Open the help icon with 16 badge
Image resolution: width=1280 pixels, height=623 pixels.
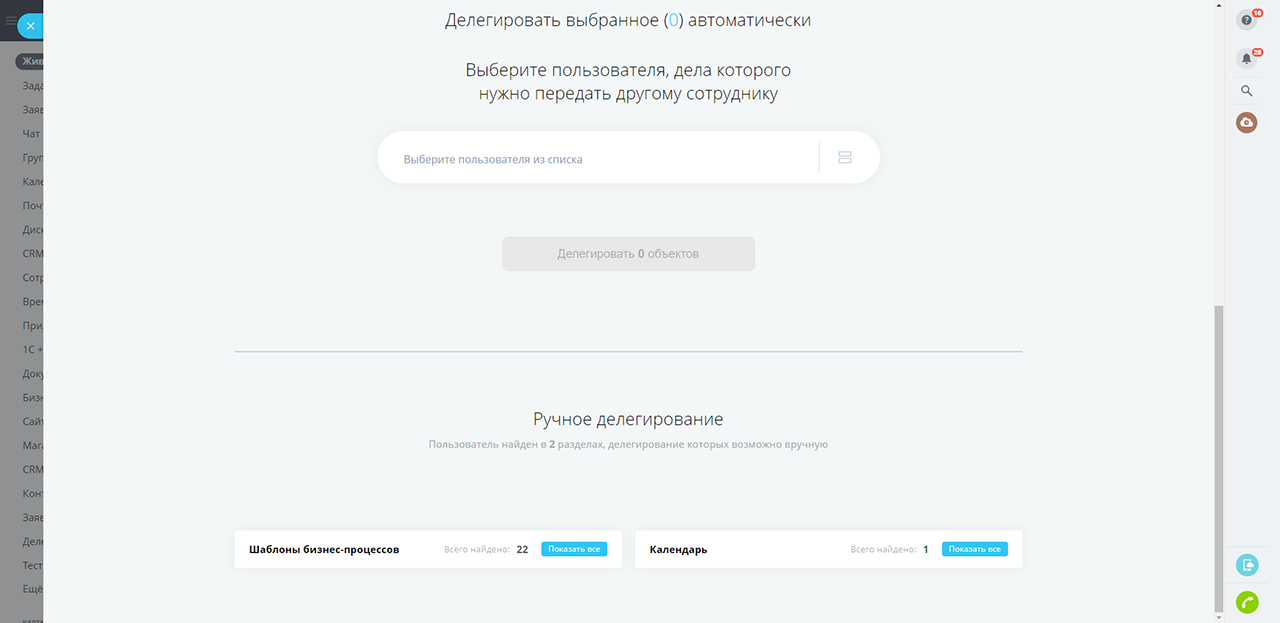pos(1246,20)
